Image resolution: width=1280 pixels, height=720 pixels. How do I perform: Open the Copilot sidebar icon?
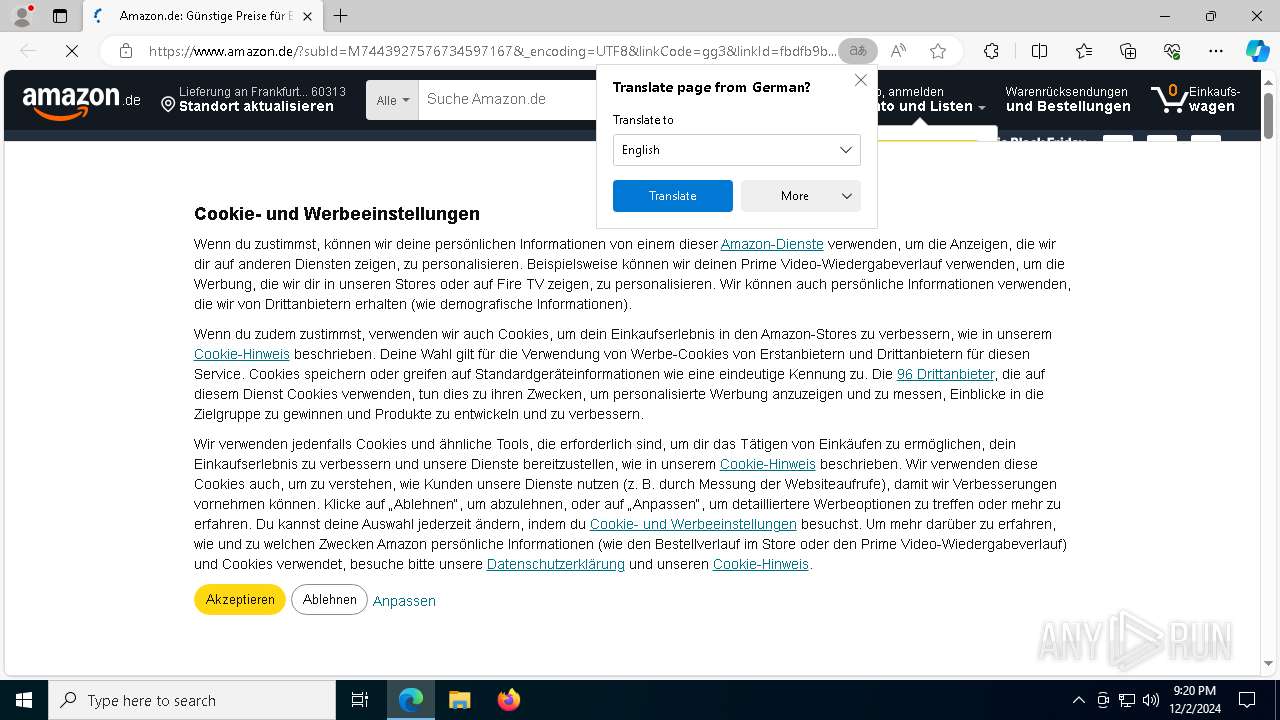(1257, 51)
